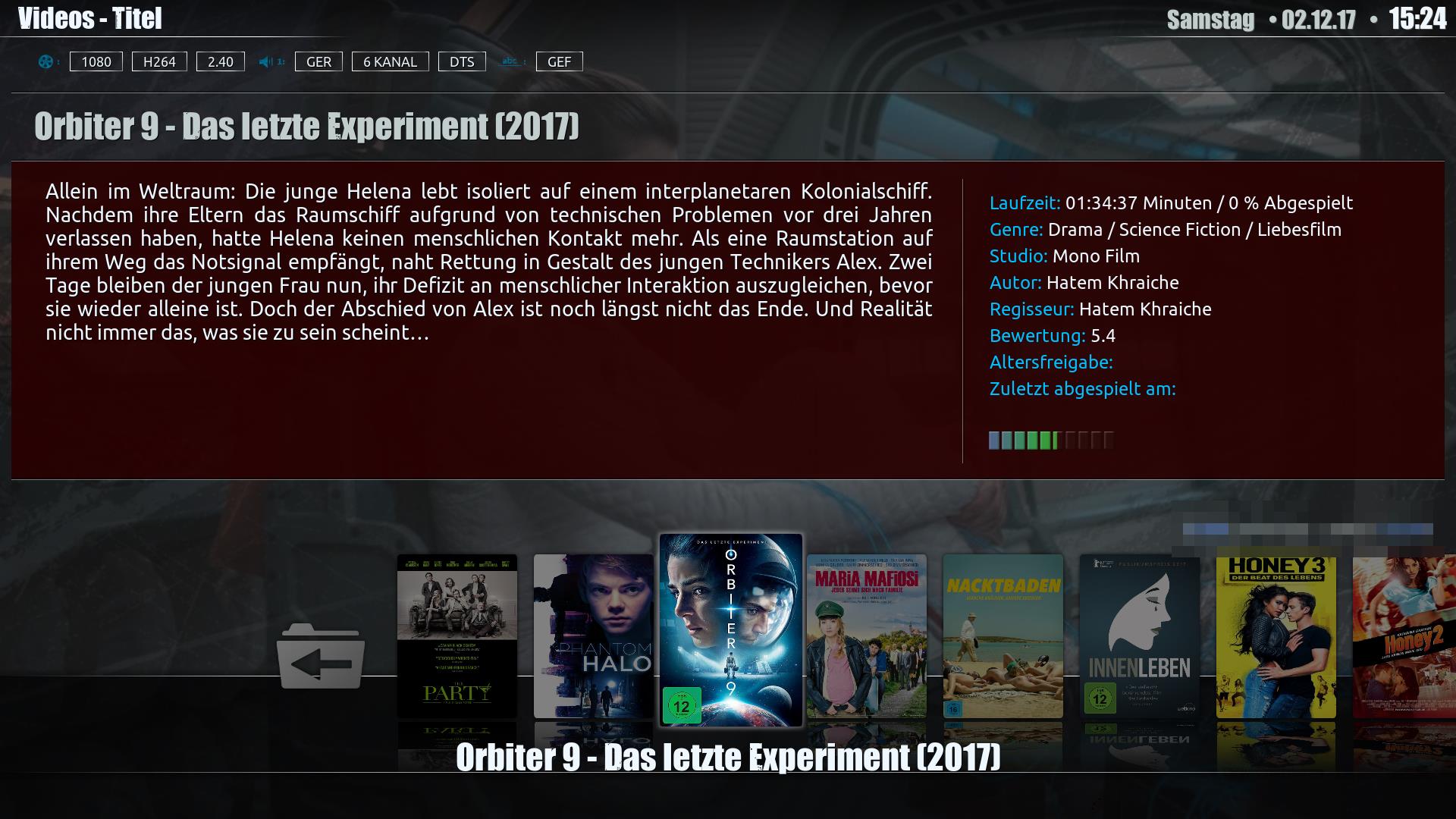The height and width of the screenshot is (819, 1456).
Task: Open the Honey 3 poster
Action: [1276, 635]
